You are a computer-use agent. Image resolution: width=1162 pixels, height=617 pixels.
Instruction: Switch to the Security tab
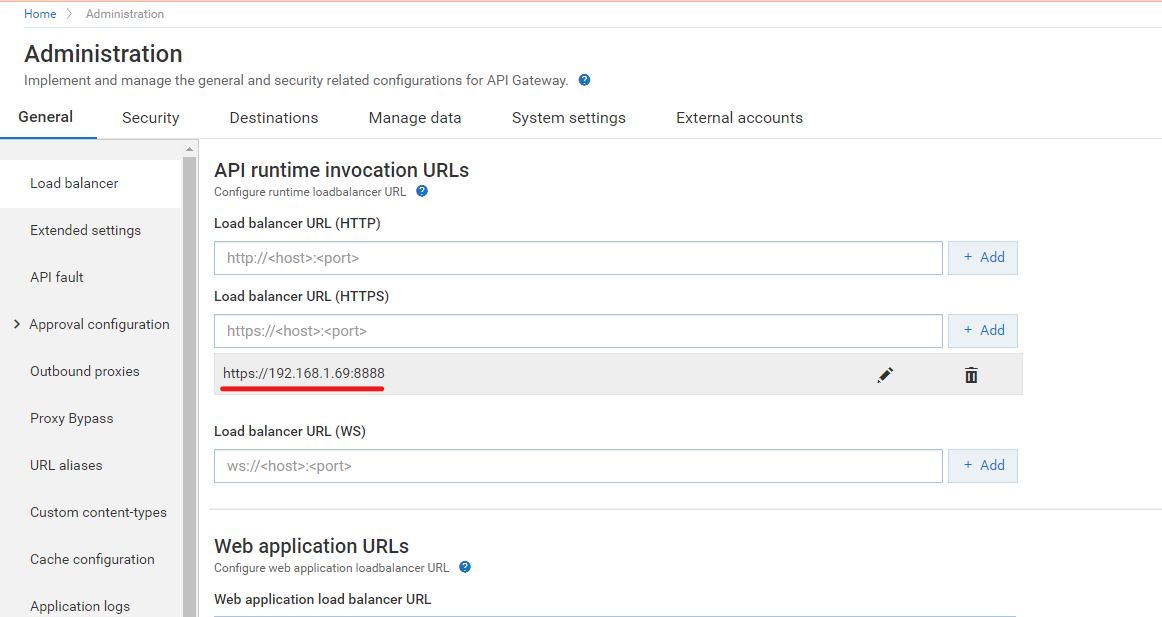(x=150, y=118)
